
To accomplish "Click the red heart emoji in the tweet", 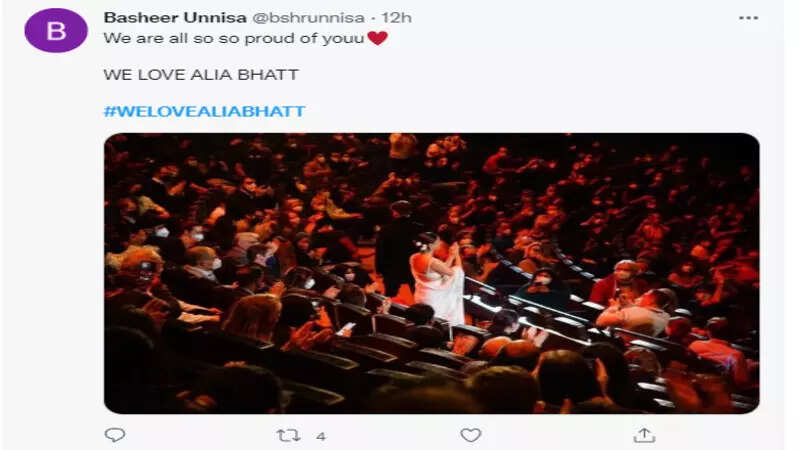I will coord(378,38).
